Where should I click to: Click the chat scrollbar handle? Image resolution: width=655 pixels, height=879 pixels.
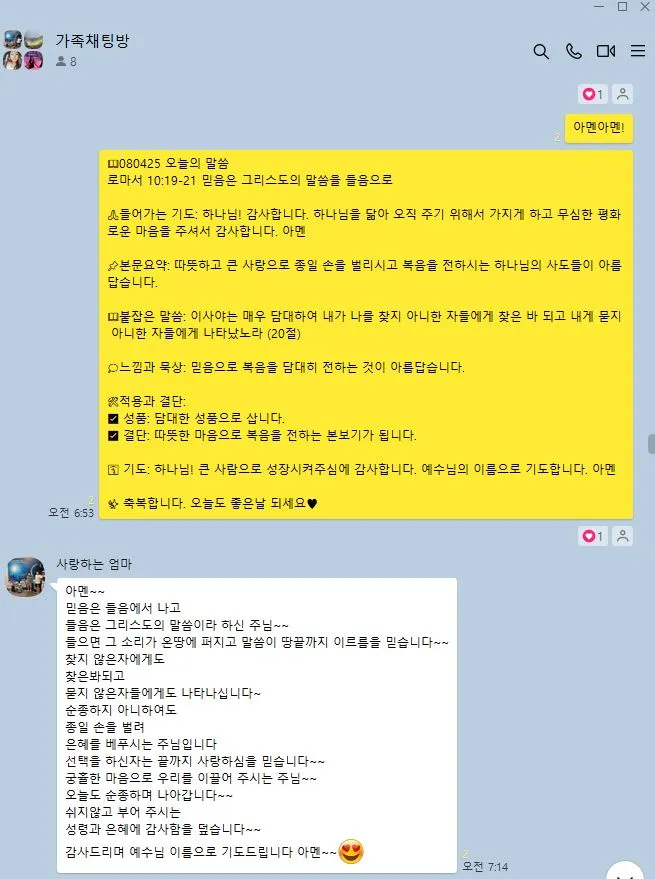pyautogui.click(x=651, y=443)
